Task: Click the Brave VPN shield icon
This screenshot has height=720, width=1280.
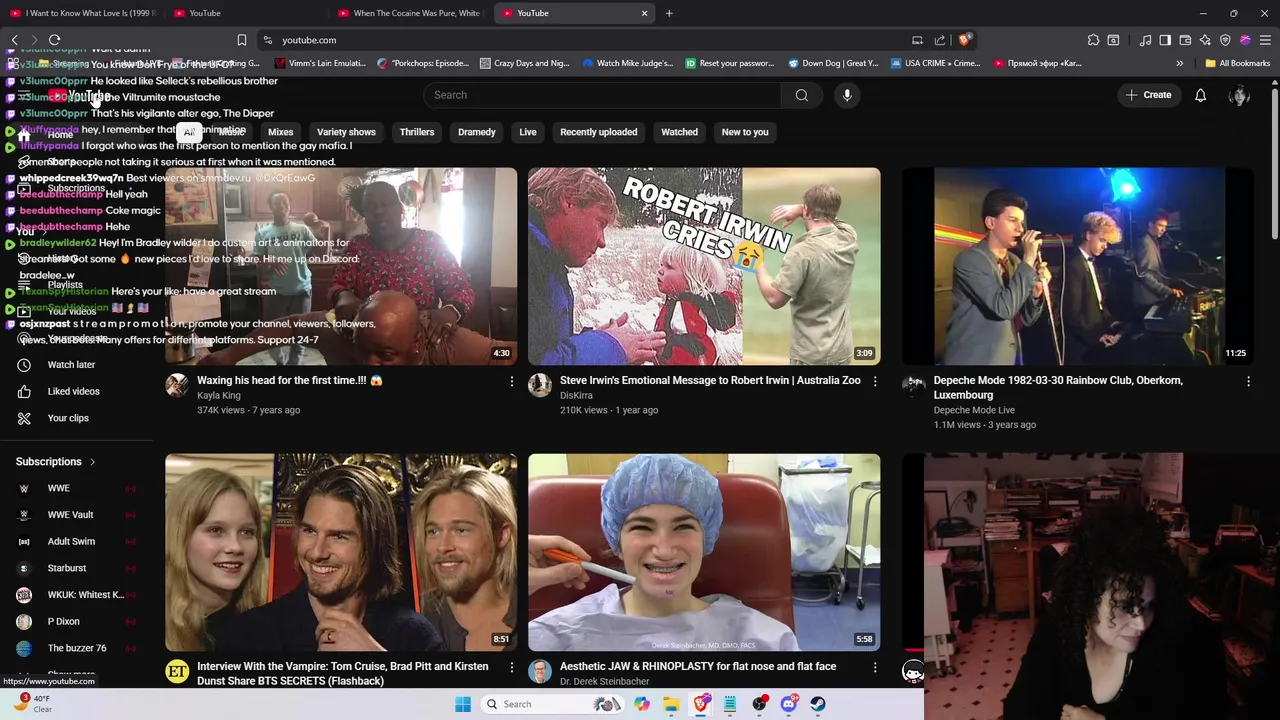Action: [x=1225, y=40]
